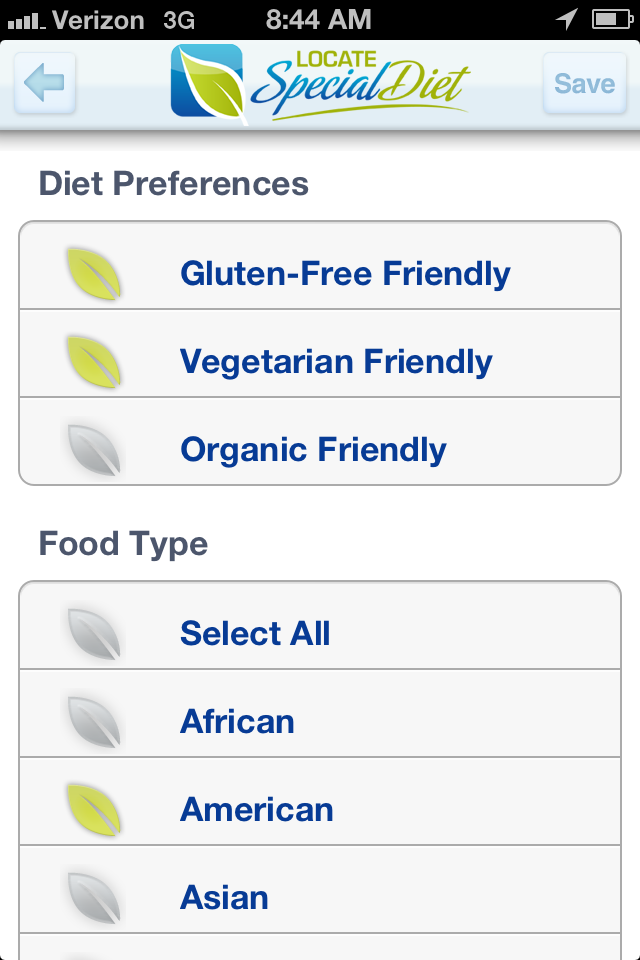Tap the Locate Special Diet leaf logo

(x=208, y=83)
